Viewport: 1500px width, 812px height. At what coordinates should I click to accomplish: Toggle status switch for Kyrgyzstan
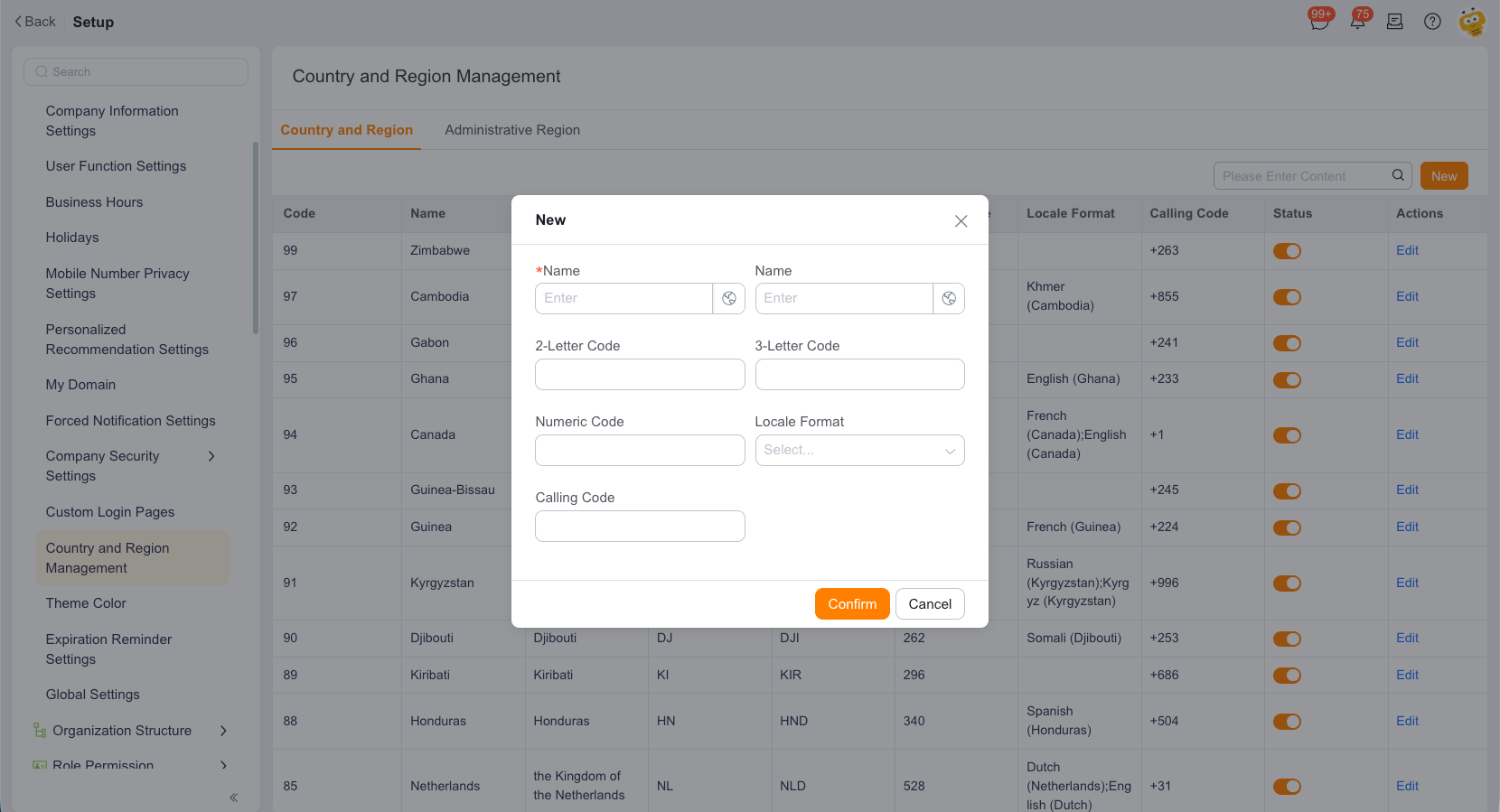click(1287, 583)
